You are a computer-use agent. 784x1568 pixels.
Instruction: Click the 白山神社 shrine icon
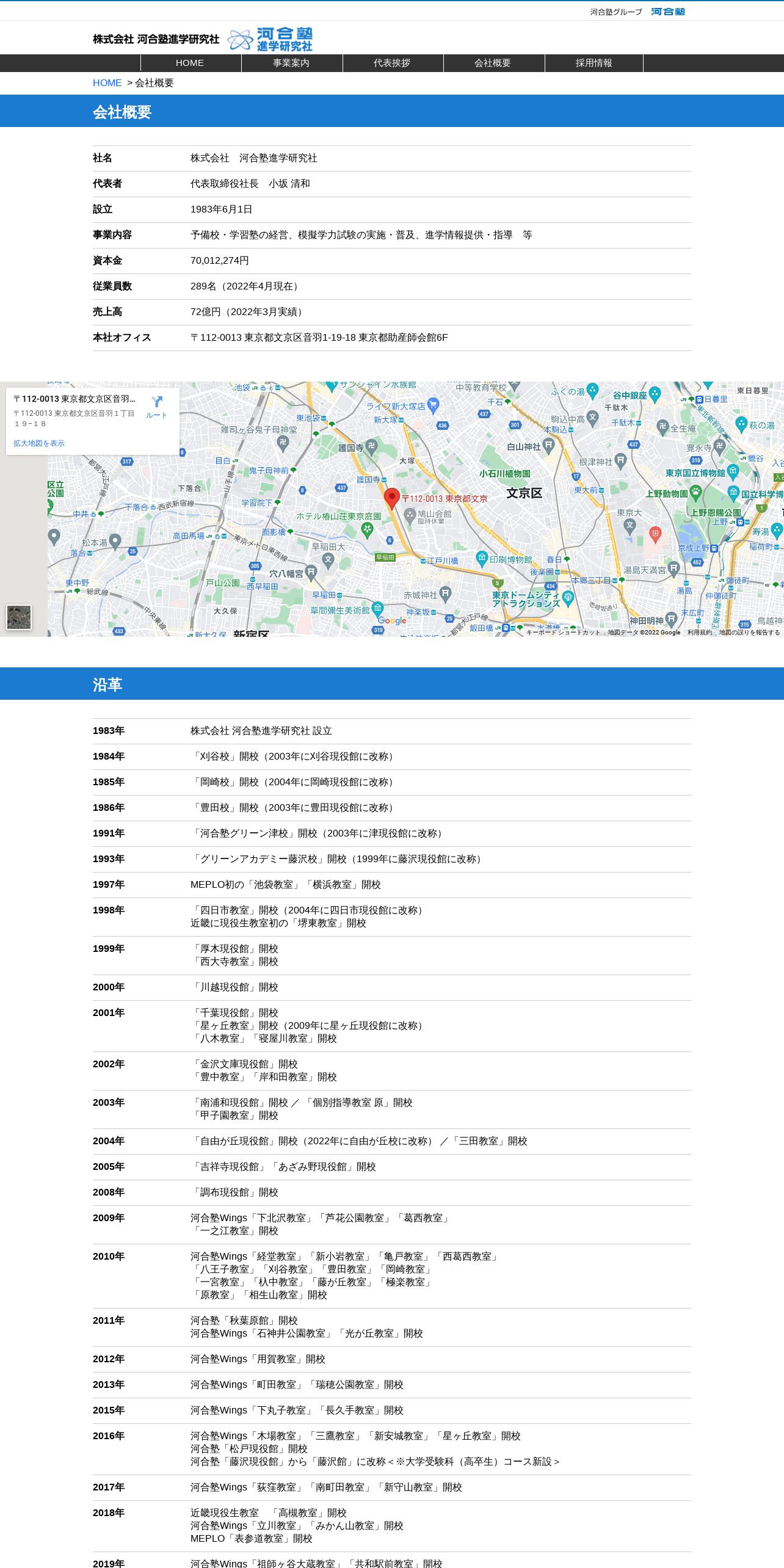[x=549, y=446]
